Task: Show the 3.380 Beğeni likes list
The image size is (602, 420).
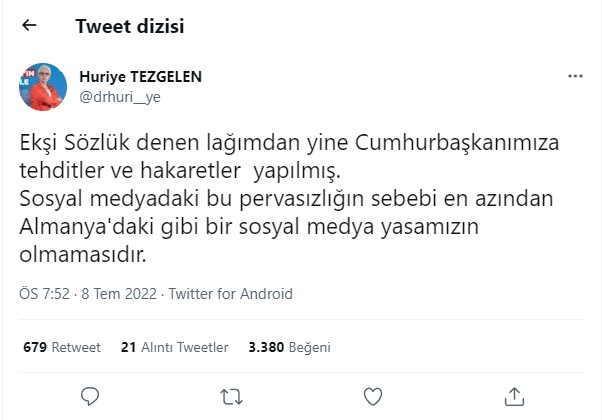Action: [x=288, y=347]
